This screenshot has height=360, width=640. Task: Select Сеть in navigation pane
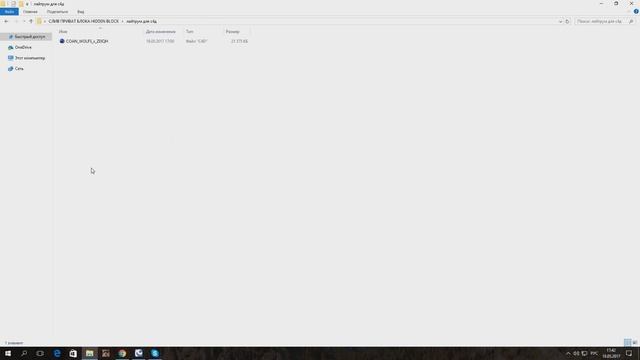16,69
